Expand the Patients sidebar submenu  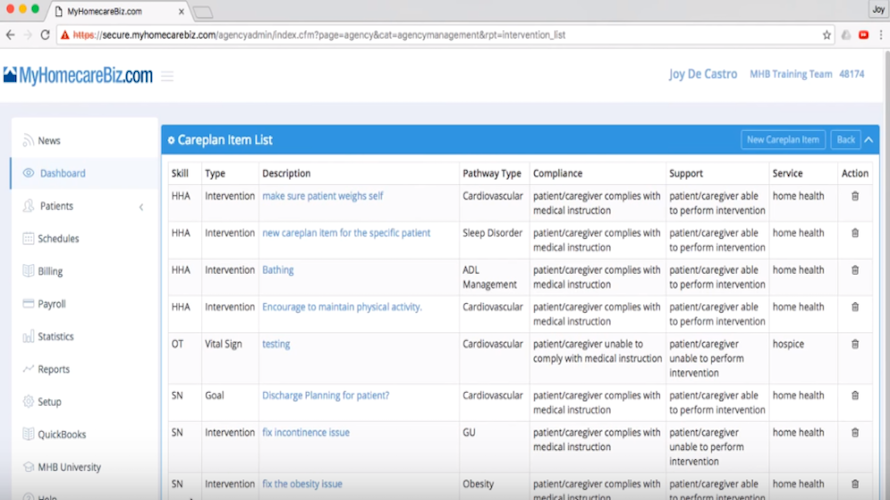coord(141,207)
